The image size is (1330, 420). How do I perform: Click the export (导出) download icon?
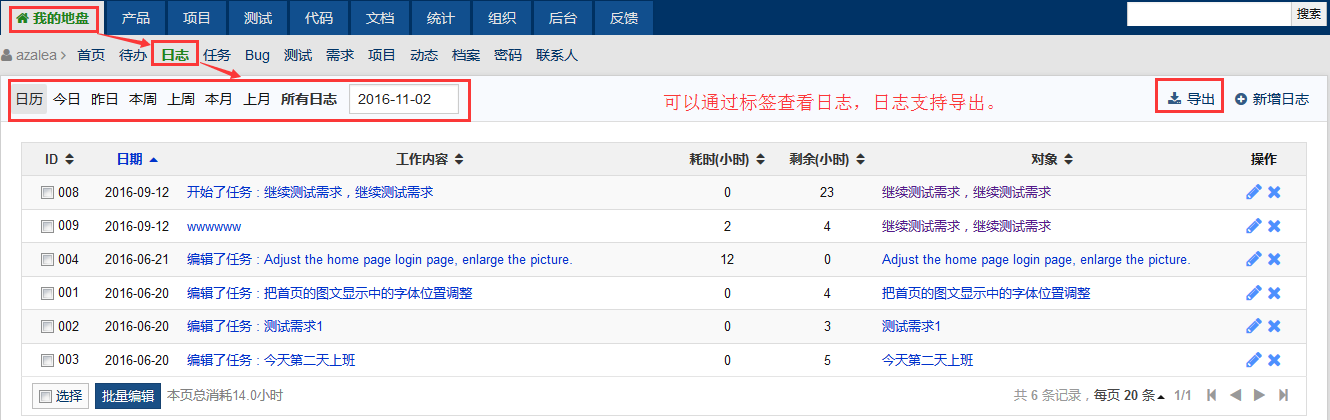[x=1174, y=99]
